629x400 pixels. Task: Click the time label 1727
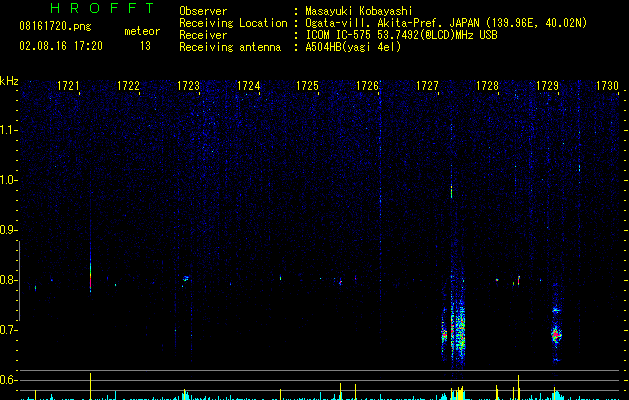tap(428, 86)
